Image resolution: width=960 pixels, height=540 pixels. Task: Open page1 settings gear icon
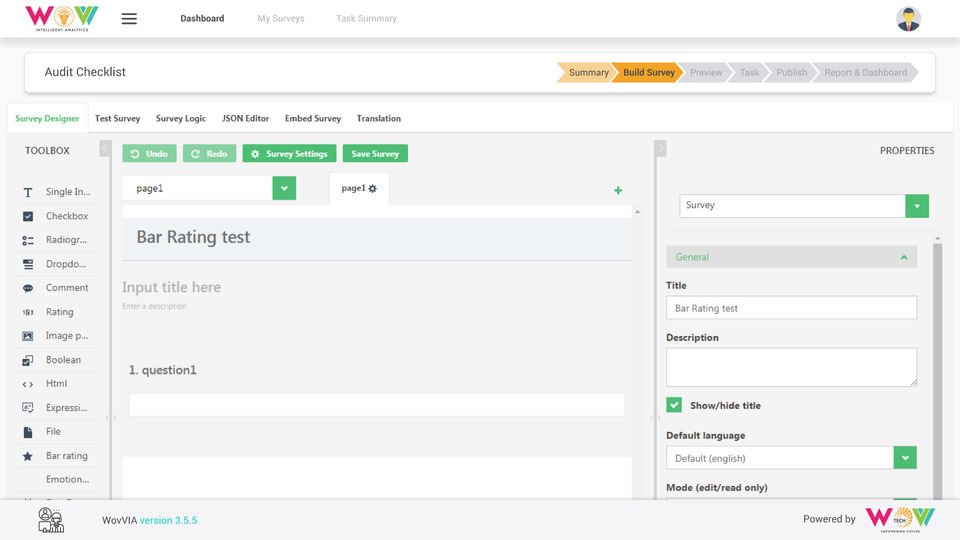tap(373, 189)
